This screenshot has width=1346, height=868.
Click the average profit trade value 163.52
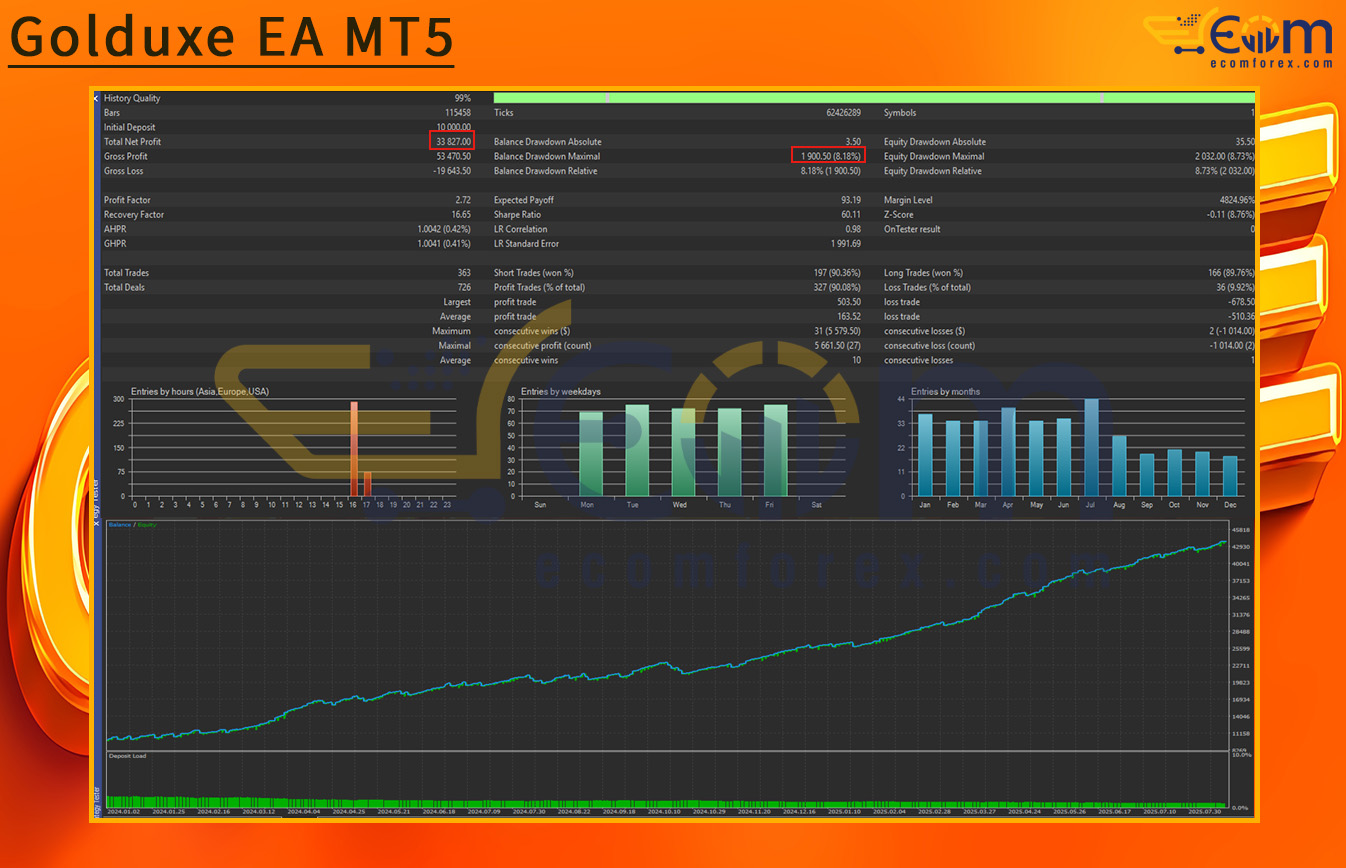tap(849, 317)
